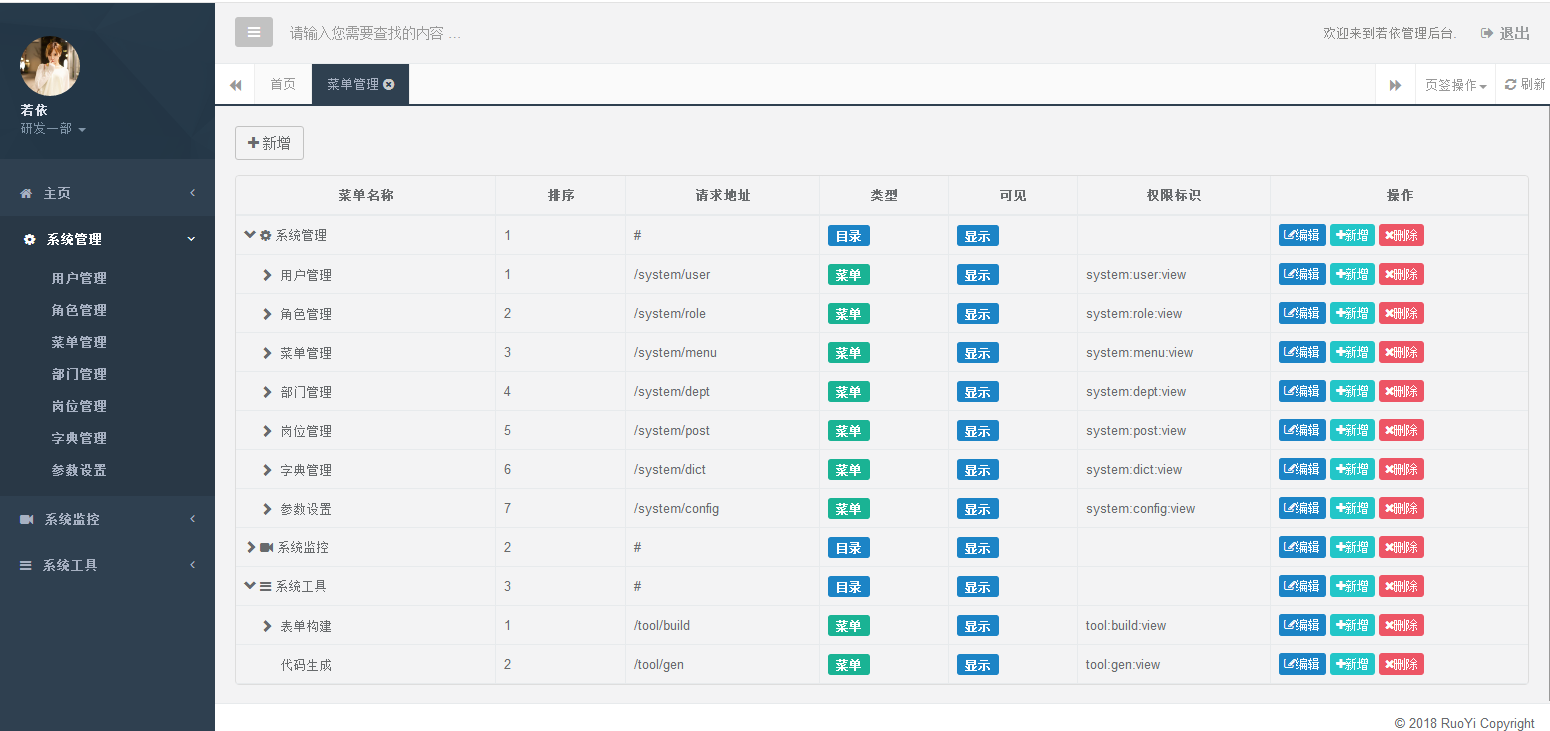Collapse 系统管理 sidebar section
Screen dimensions: 1550x731
point(107,239)
